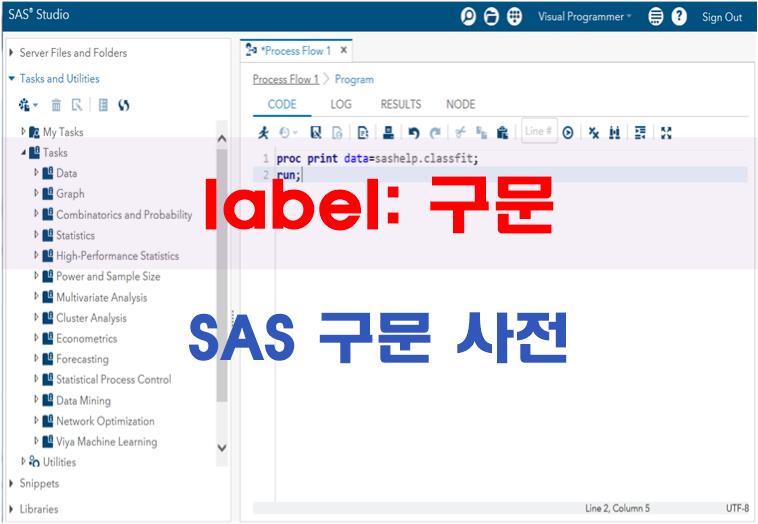Click the format code indentation icon
Screen dimensions: 758x524
640,132
